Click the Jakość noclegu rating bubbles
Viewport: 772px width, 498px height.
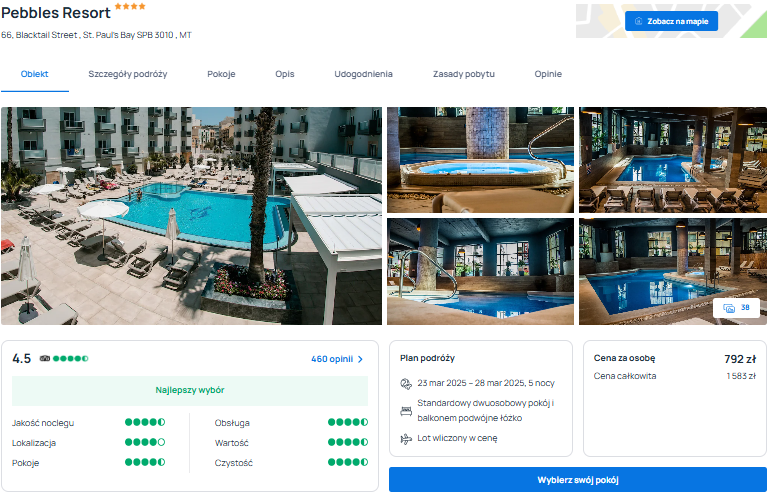[x=145, y=422]
